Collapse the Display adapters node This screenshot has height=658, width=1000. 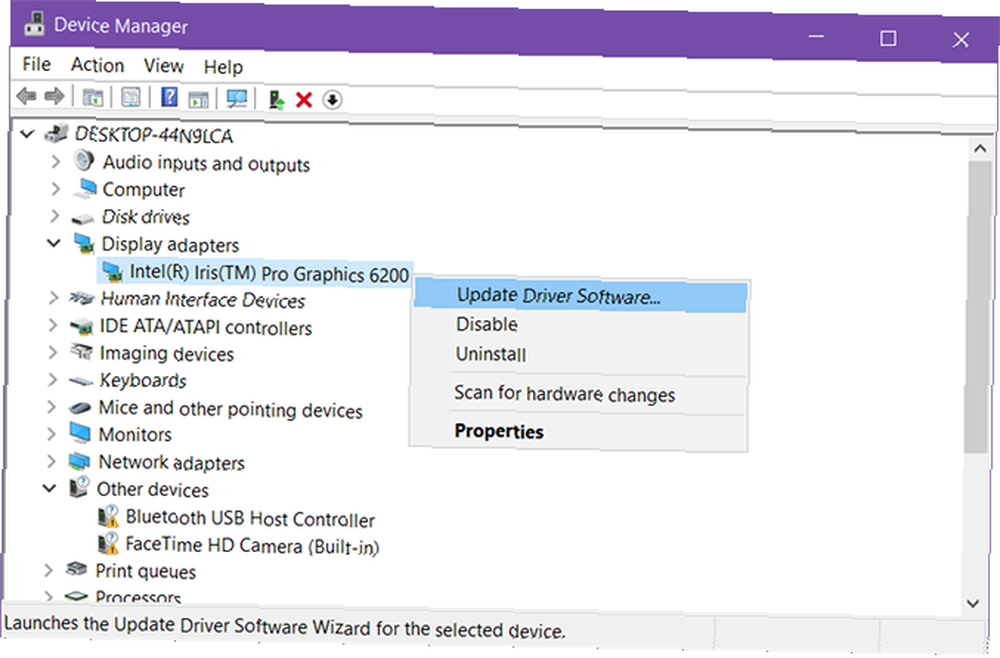coord(54,243)
